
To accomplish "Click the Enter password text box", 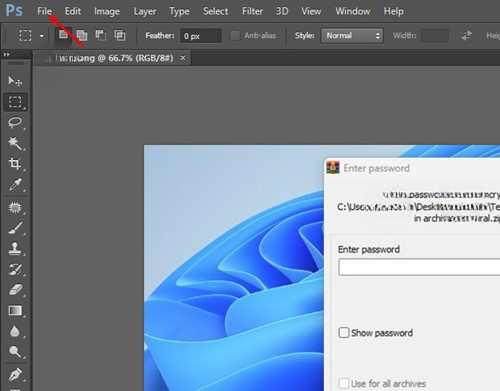I will click(x=419, y=267).
